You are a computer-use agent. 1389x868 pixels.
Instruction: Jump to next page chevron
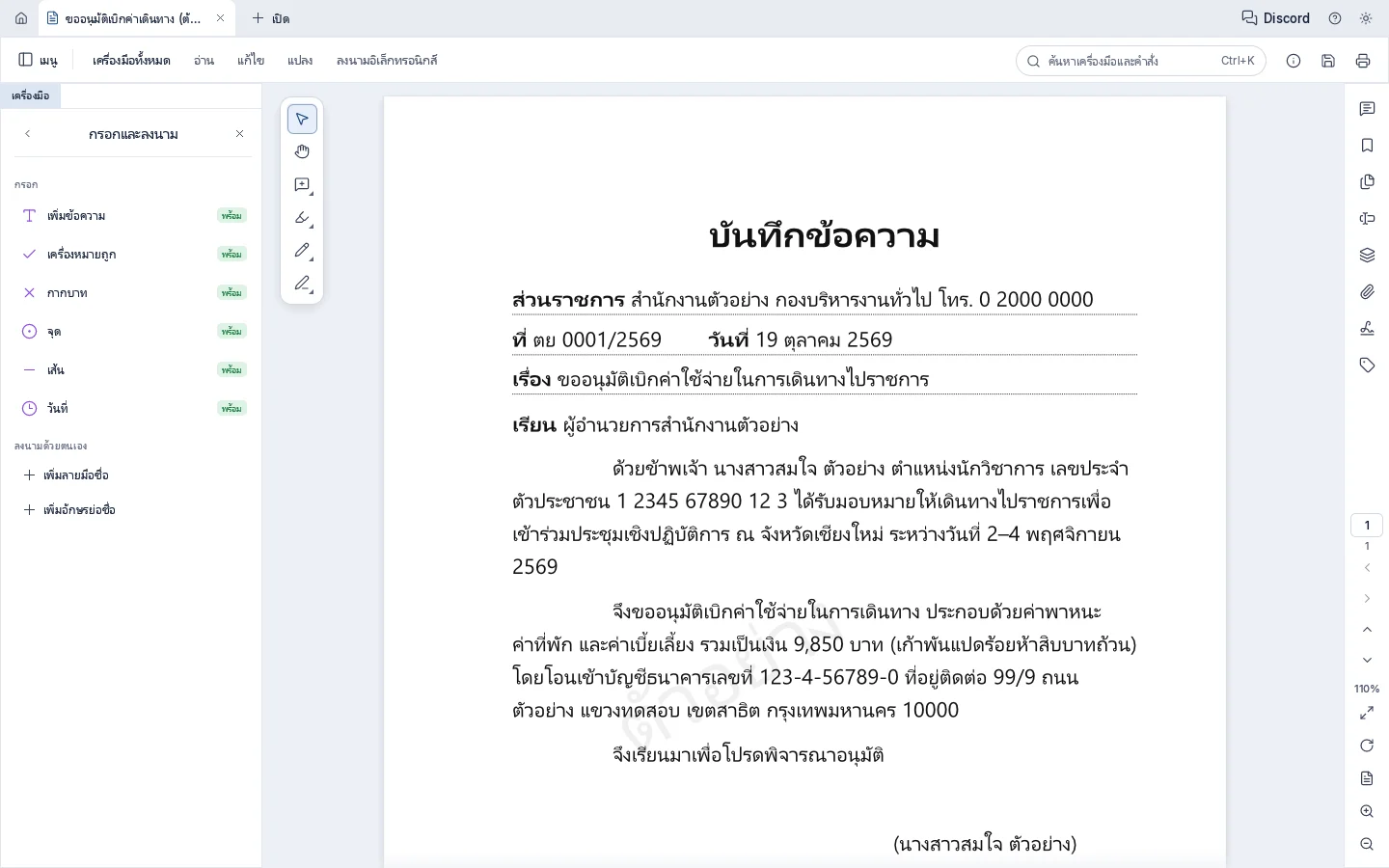pos(1367,599)
